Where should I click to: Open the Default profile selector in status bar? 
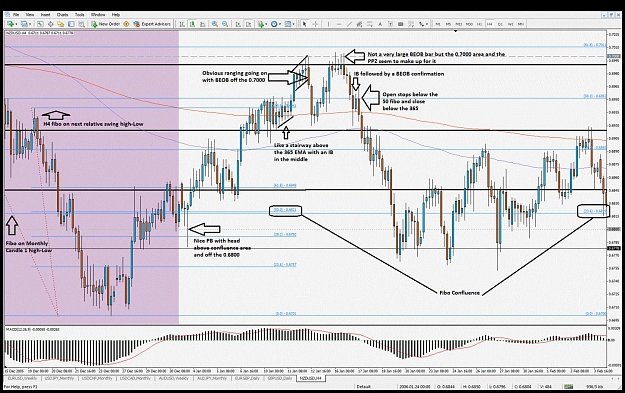(364, 387)
